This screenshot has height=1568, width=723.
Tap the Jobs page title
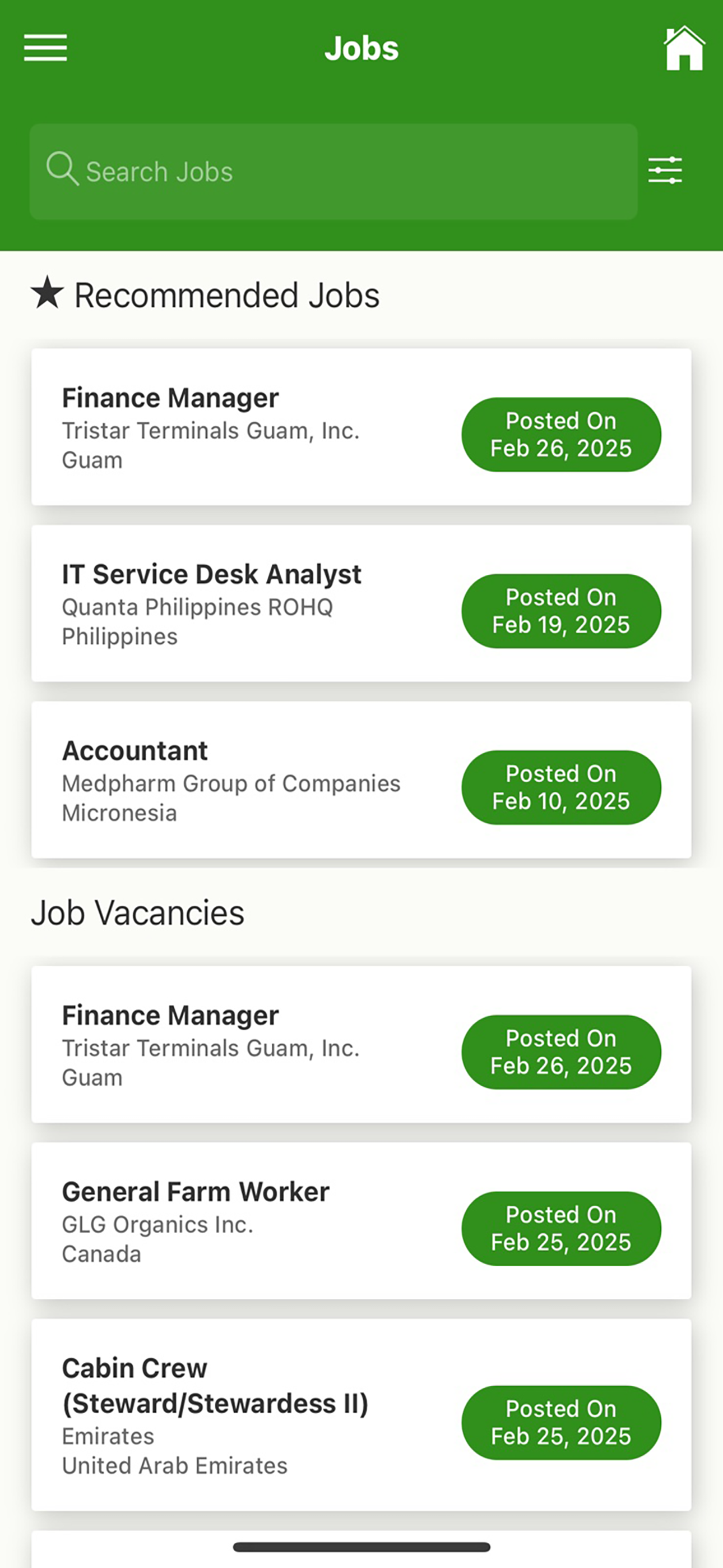pos(361,48)
